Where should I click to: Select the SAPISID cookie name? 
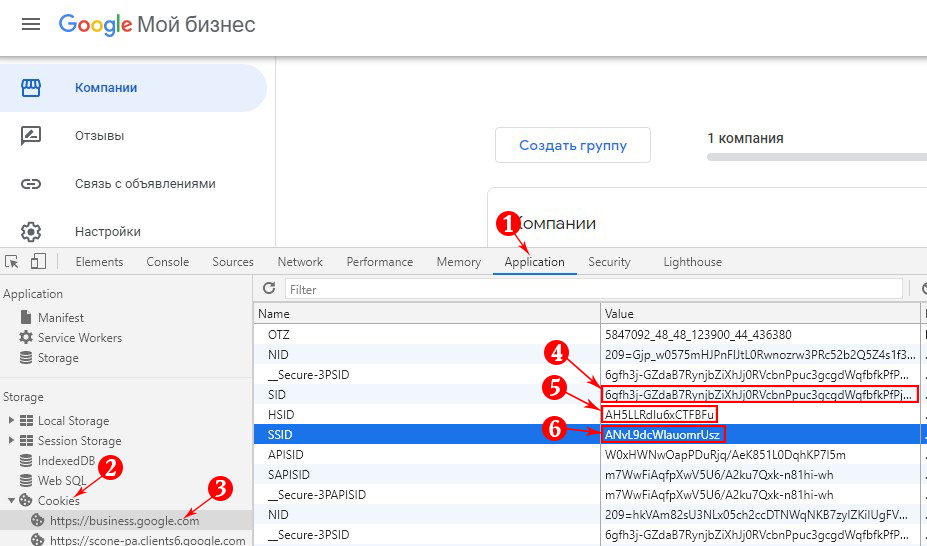point(289,474)
